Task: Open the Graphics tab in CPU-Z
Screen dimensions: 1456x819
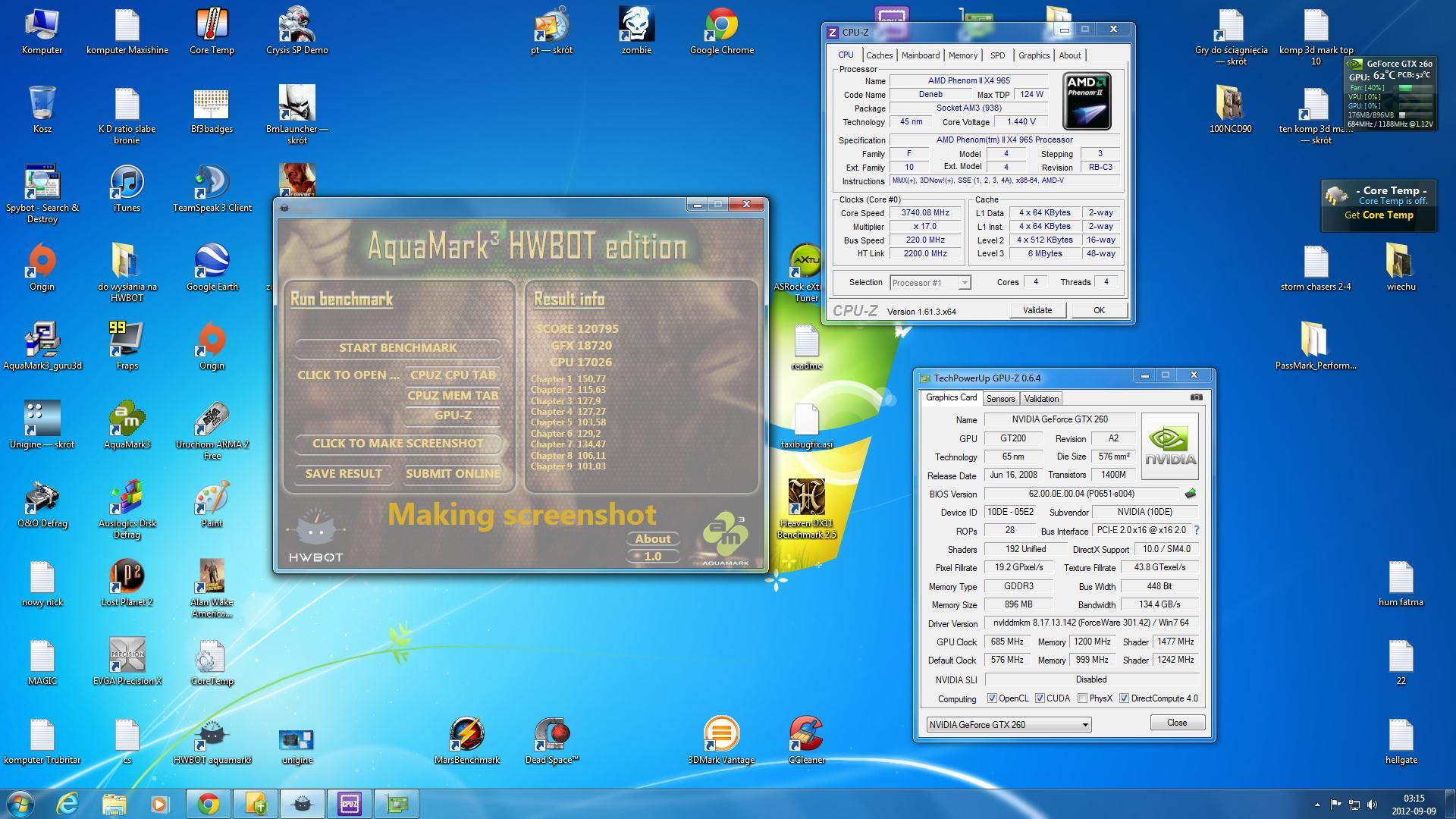Action: tap(1034, 55)
